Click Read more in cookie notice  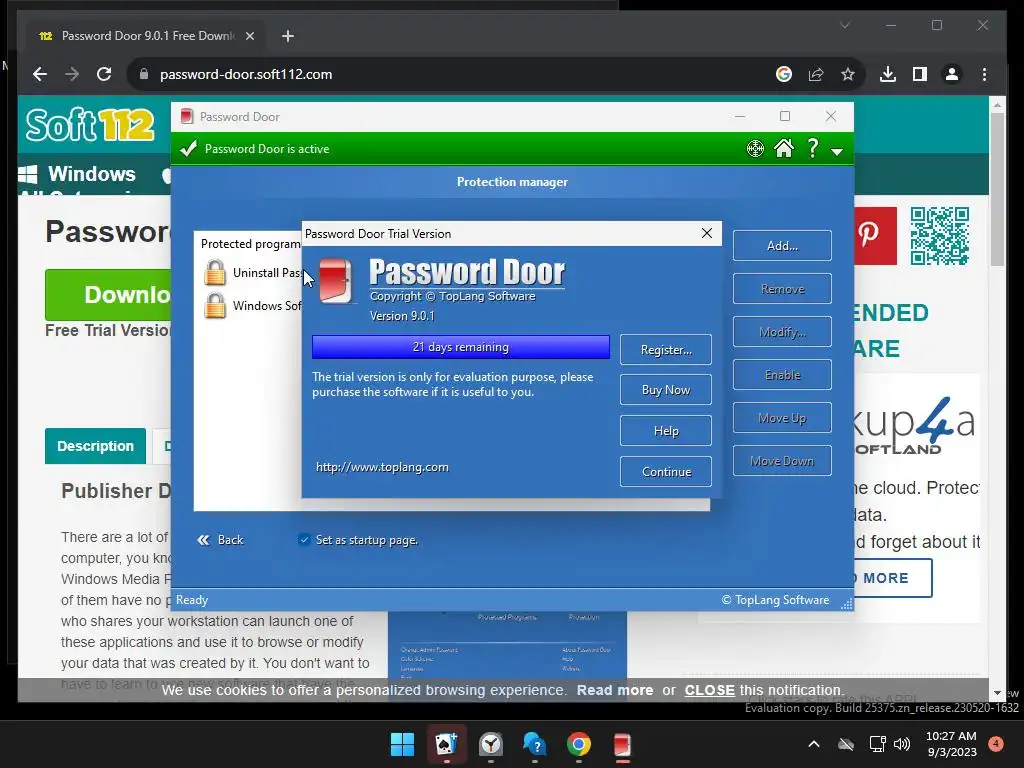click(x=615, y=690)
